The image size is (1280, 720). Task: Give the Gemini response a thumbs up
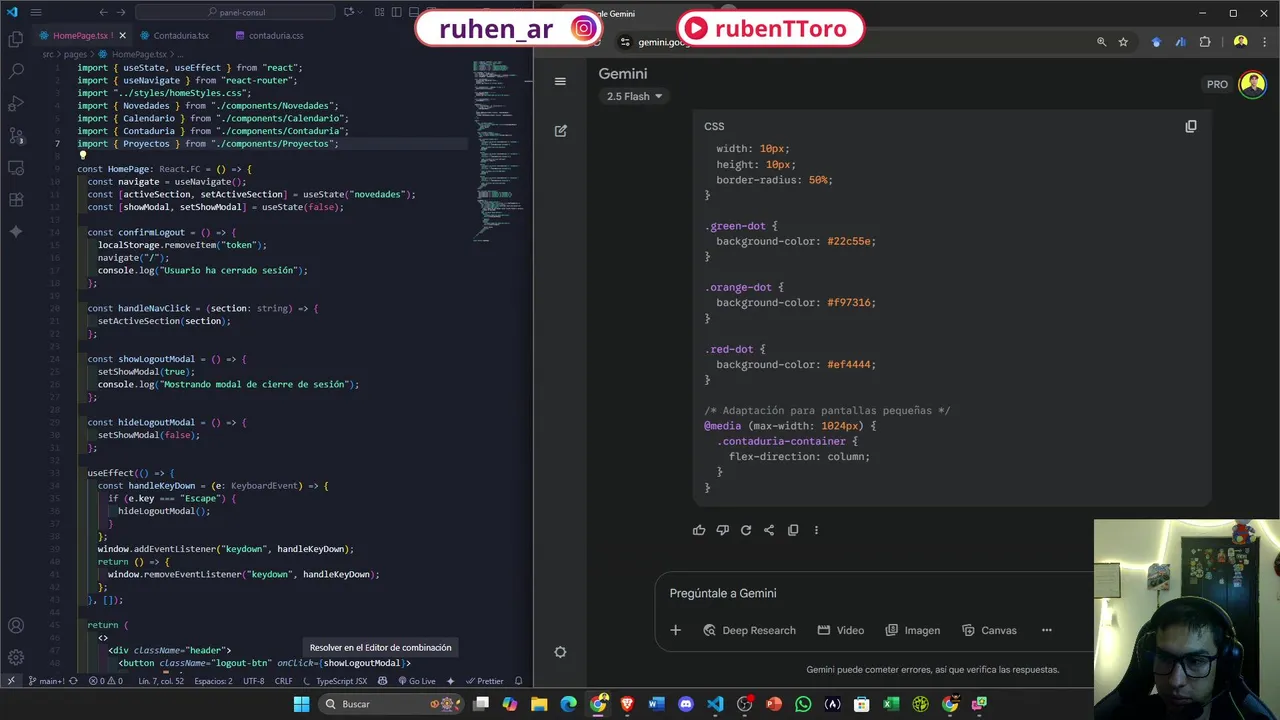(699, 530)
